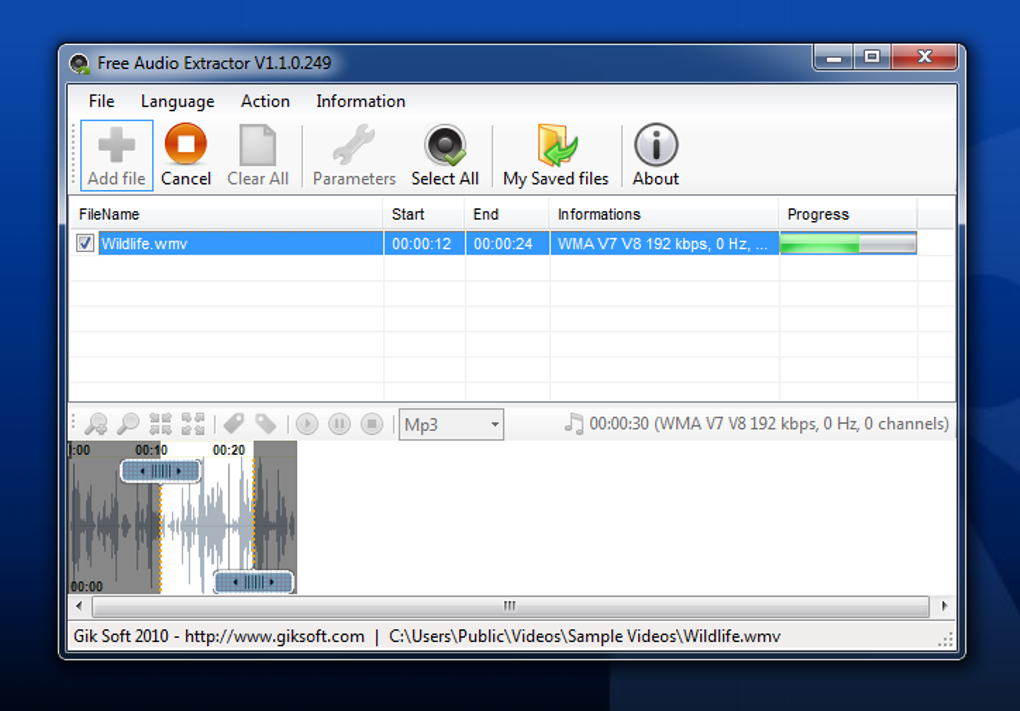
Task: Click the Clear All page icon
Action: click(258, 144)
